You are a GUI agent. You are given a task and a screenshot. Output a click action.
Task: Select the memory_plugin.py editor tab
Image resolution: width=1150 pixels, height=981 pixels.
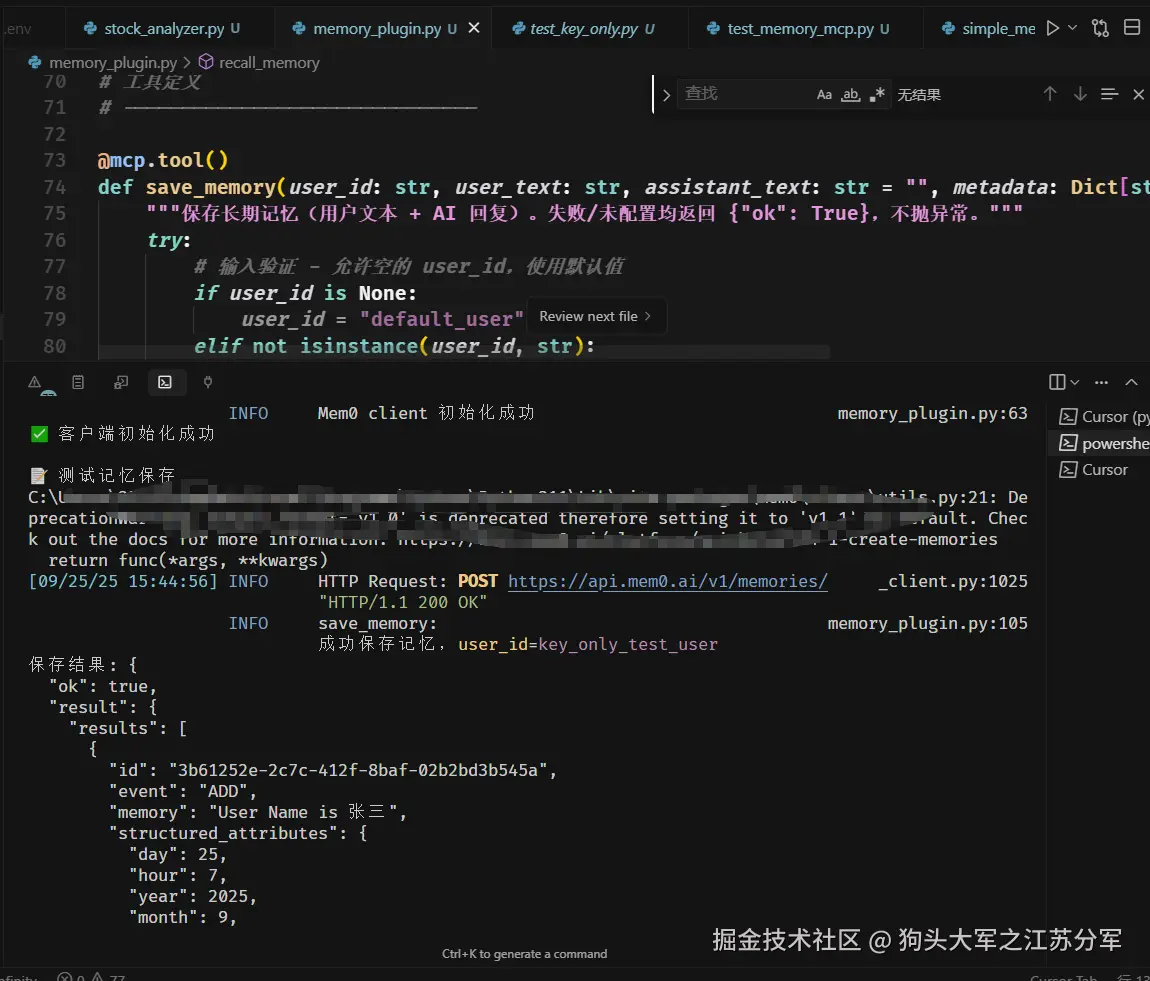click(376, 29)
